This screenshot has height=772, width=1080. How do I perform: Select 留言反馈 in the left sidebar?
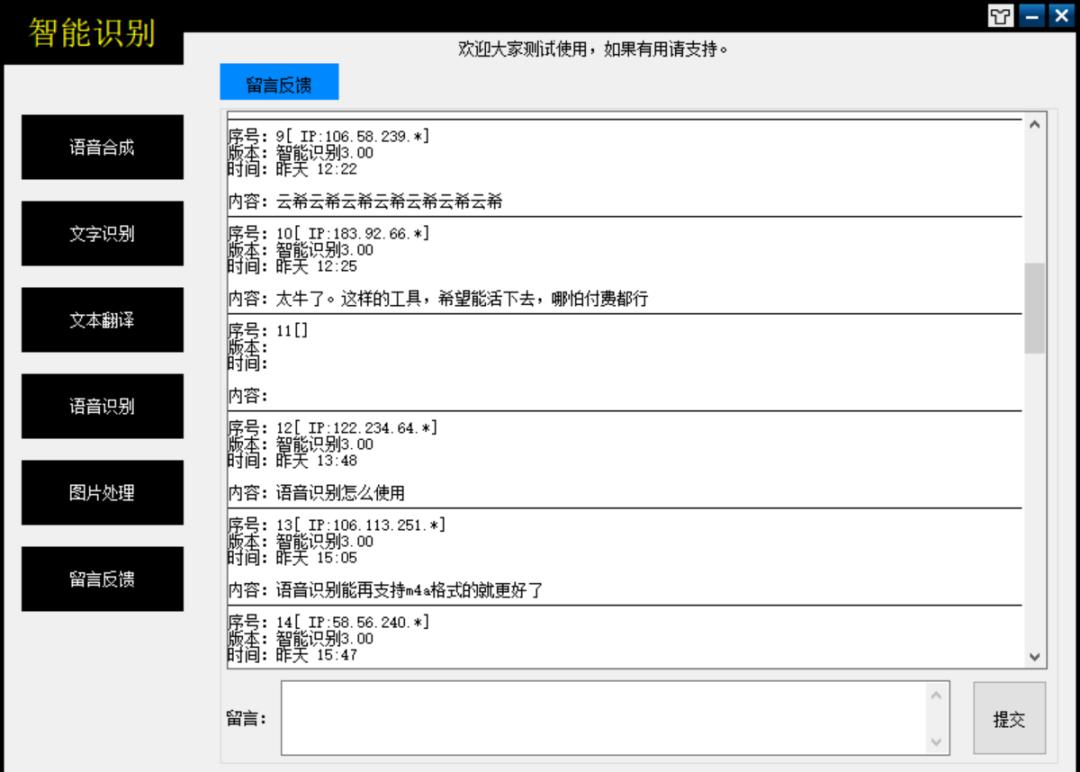102,578
